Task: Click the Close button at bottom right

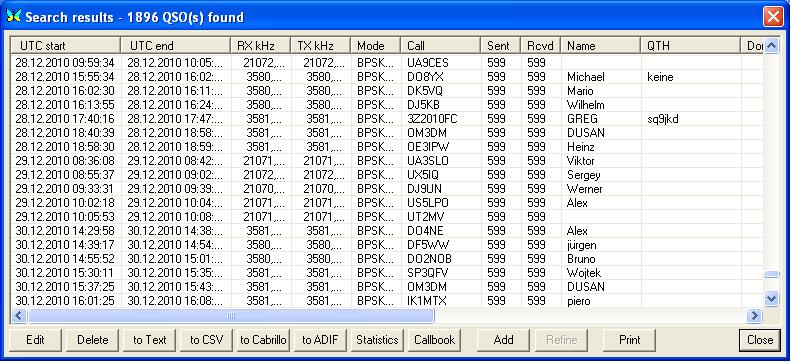Action: click(760, 340)
